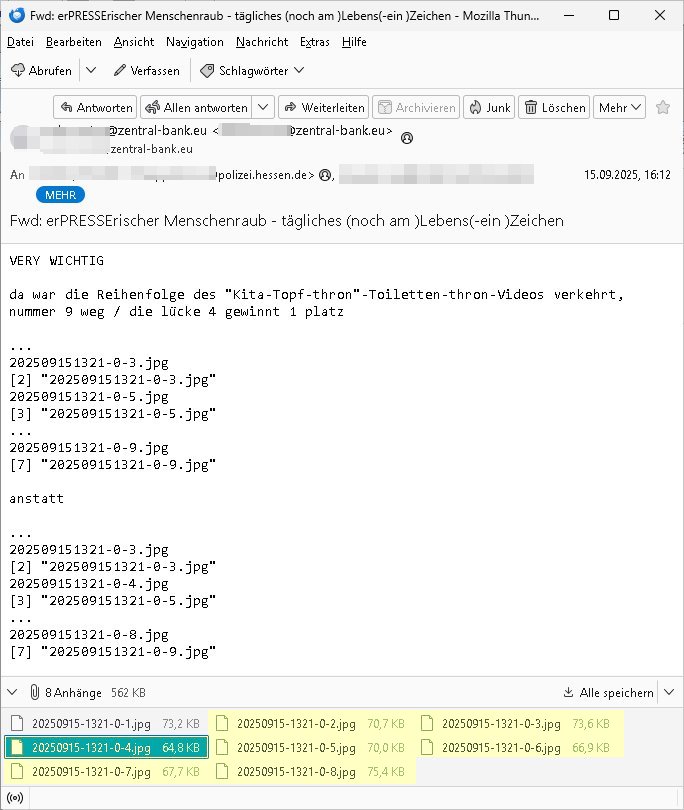This screenshot has height=810, width=684.
Task: Expand the Mehr actions dropdown
Action: click(x=620, y=107)
